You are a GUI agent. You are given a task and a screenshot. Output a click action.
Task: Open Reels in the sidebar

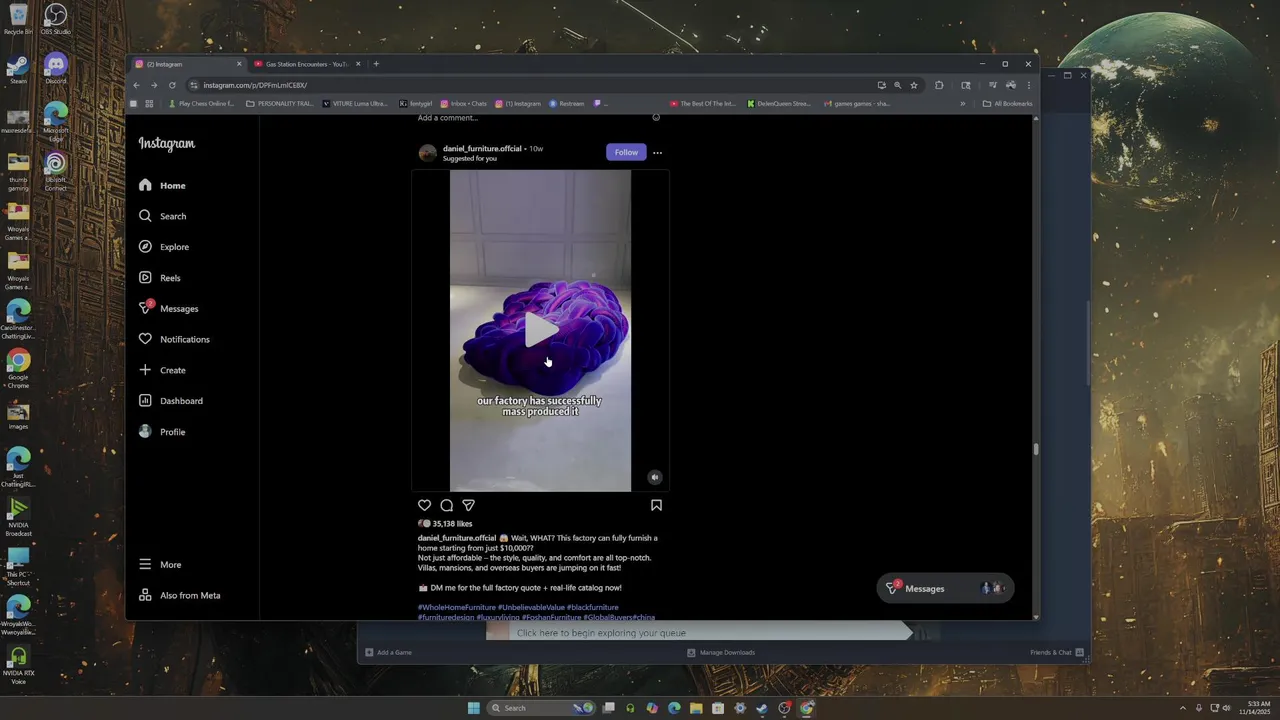[159, 278]
